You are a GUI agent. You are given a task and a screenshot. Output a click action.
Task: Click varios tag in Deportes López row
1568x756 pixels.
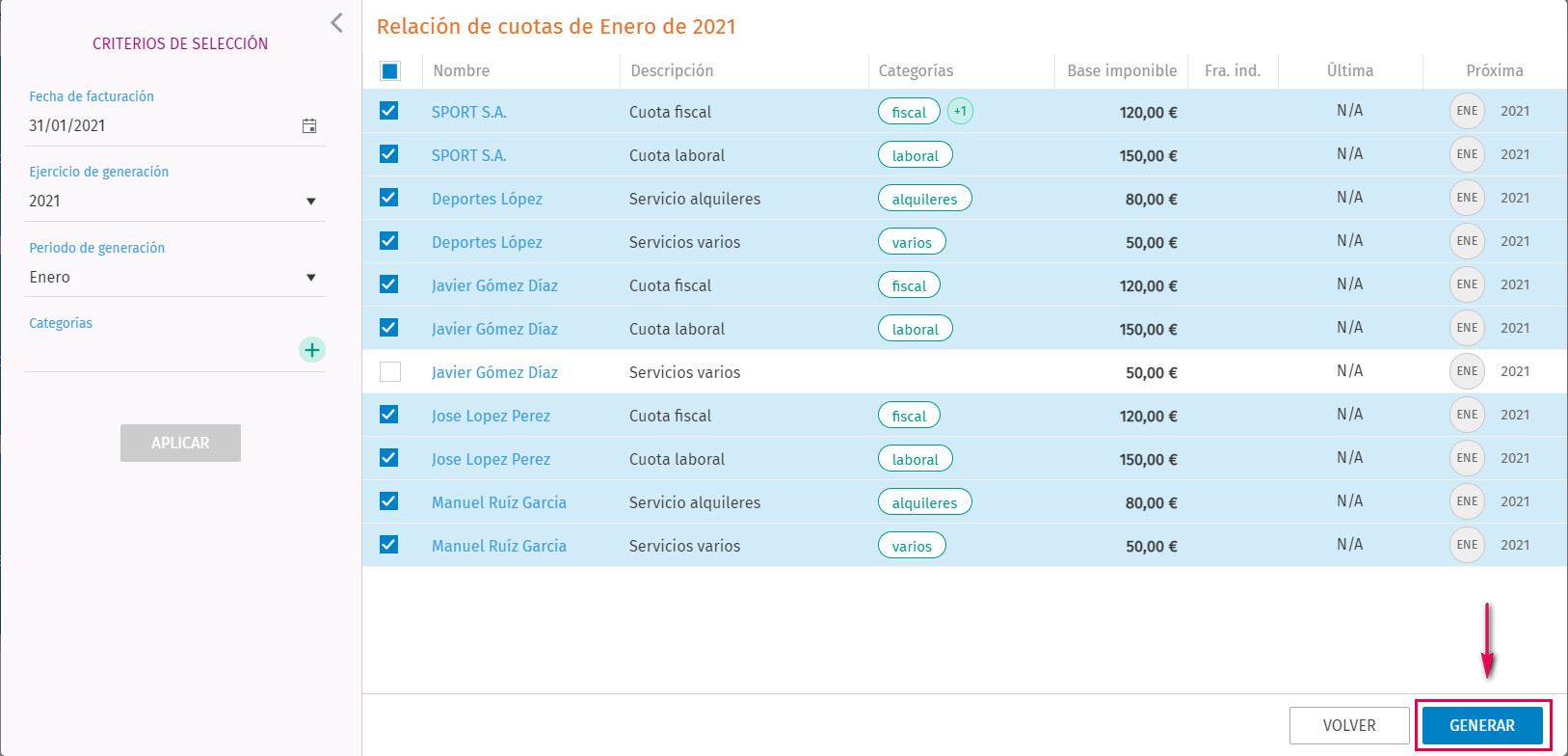tap(912, 242)
